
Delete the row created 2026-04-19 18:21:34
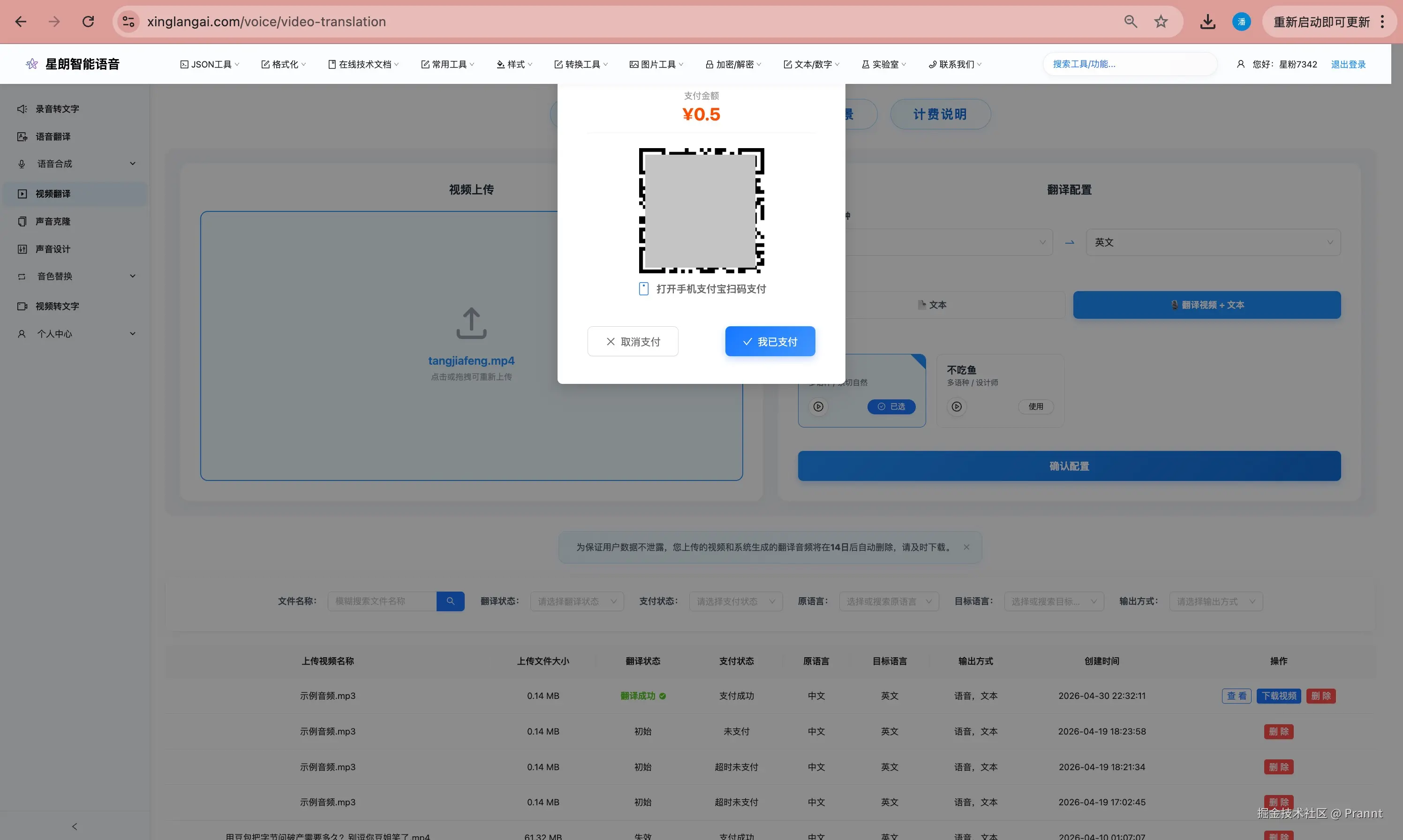[x=1278, y=767]
